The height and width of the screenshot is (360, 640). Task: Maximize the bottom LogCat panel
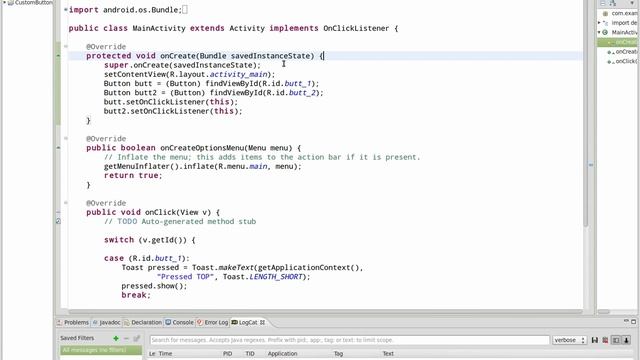633,322
